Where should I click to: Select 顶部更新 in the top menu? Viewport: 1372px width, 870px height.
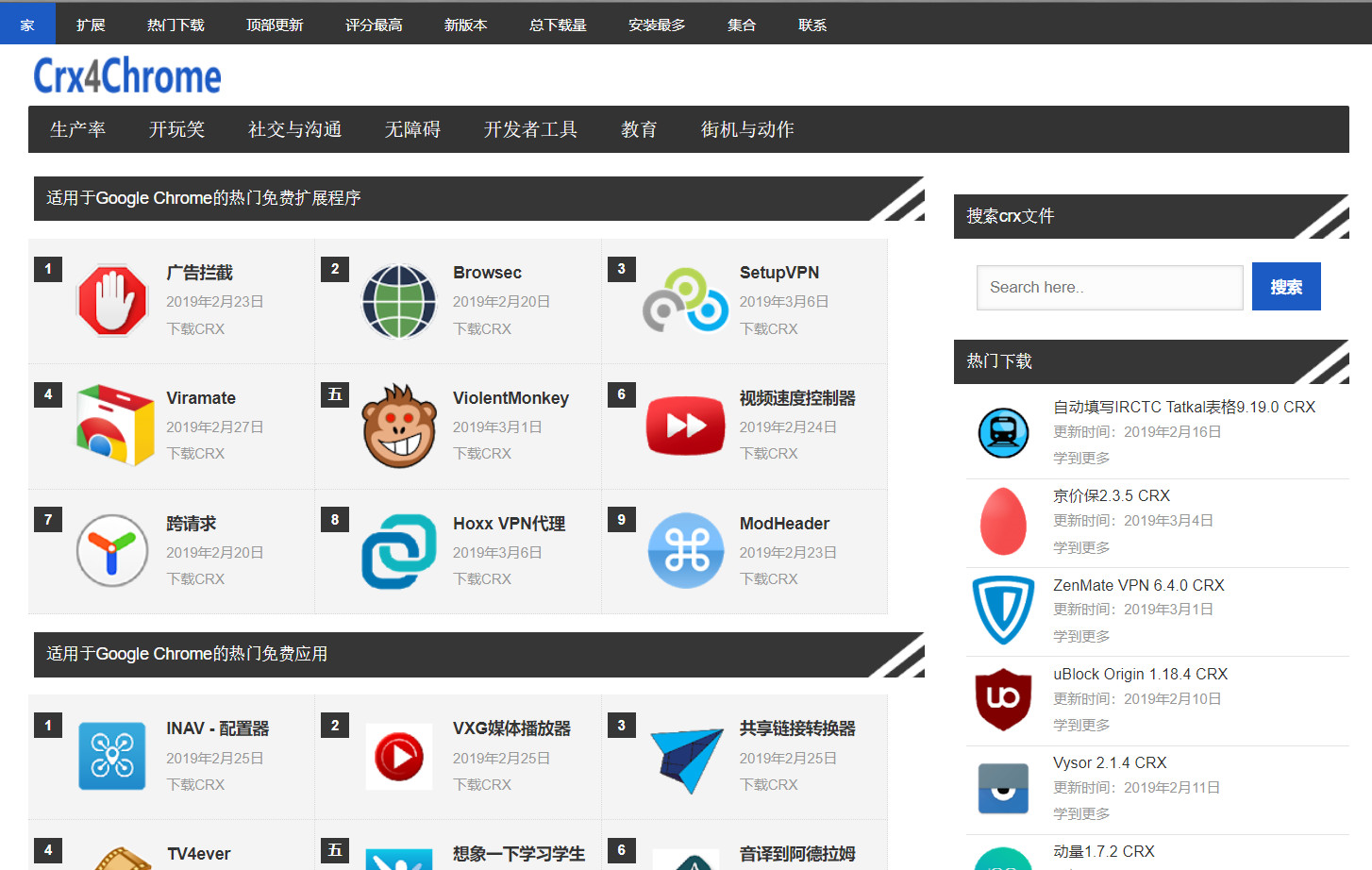tap(275, 25)
